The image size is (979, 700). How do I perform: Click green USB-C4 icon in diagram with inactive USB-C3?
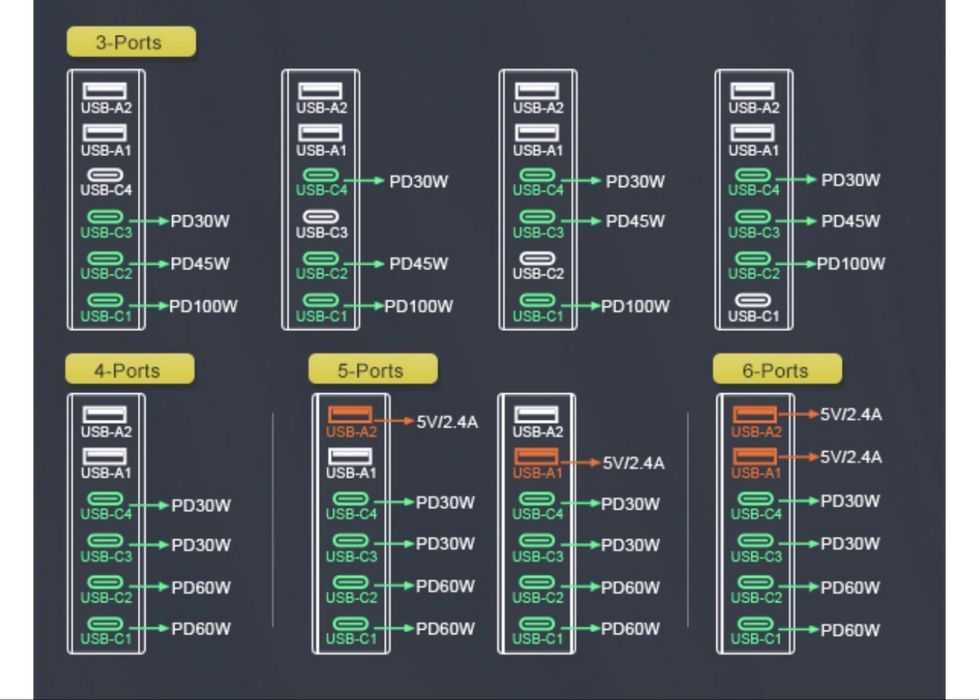coord(321,175)
